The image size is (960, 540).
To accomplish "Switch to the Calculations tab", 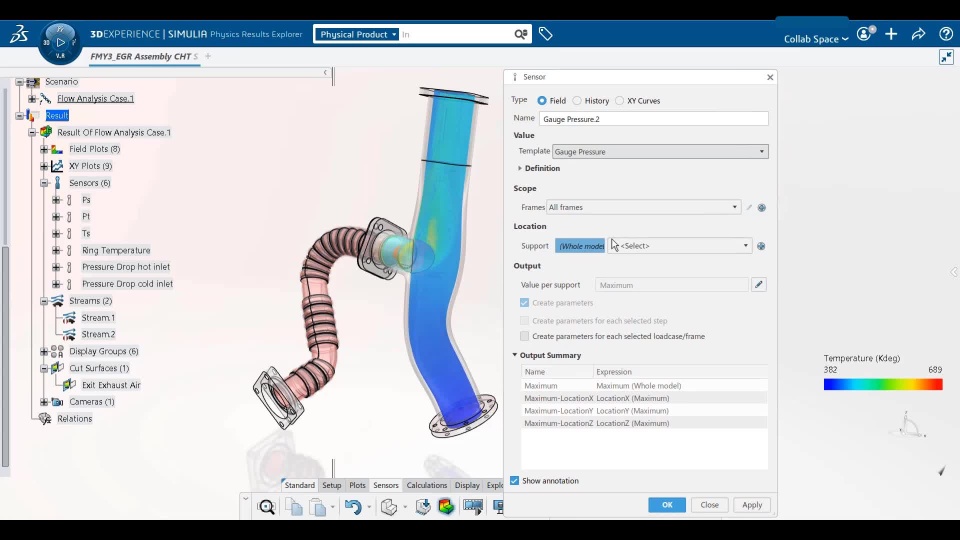I will click(427, 485).
